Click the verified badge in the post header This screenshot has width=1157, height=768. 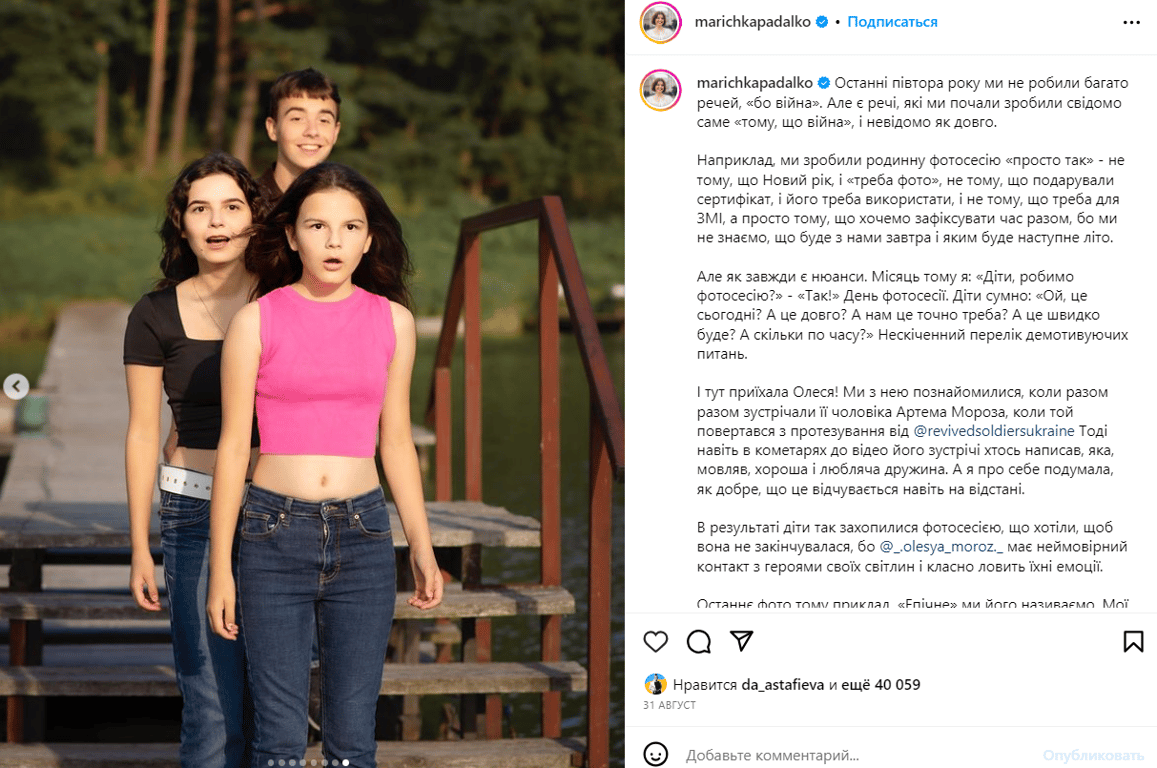point(821,22)
